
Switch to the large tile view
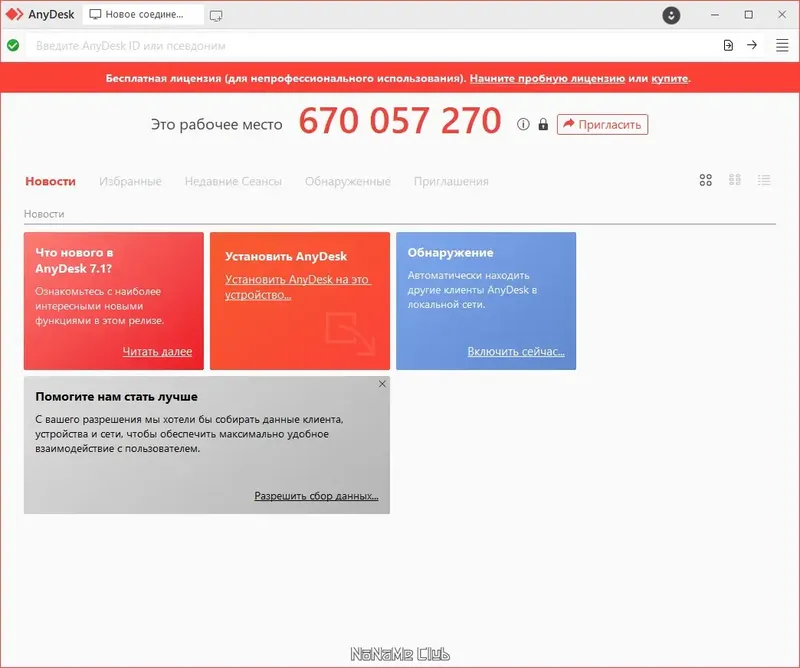tap(705, 180)
